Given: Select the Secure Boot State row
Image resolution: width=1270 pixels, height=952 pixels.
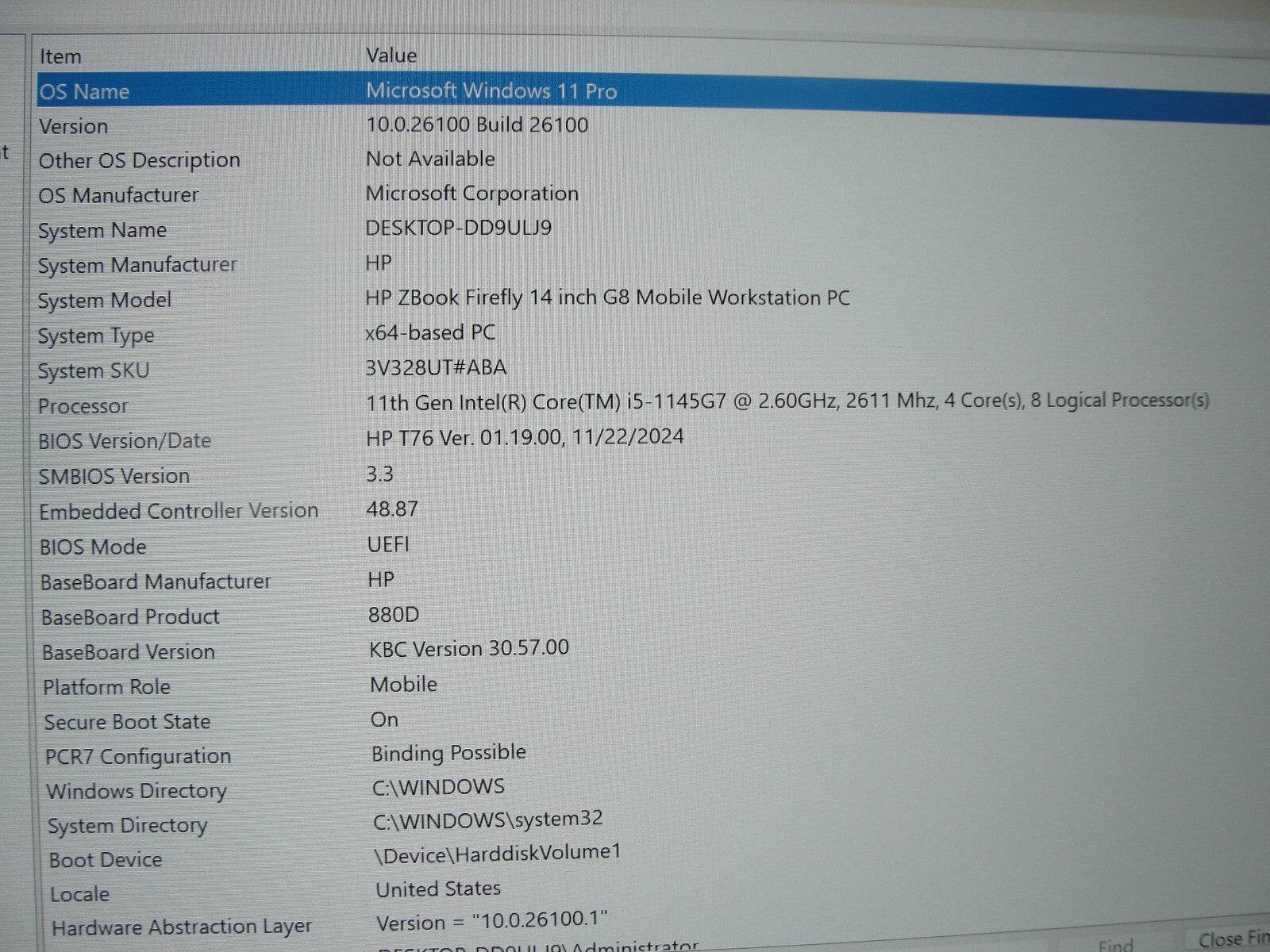Looking at the screenshot, I should [238, 720].
